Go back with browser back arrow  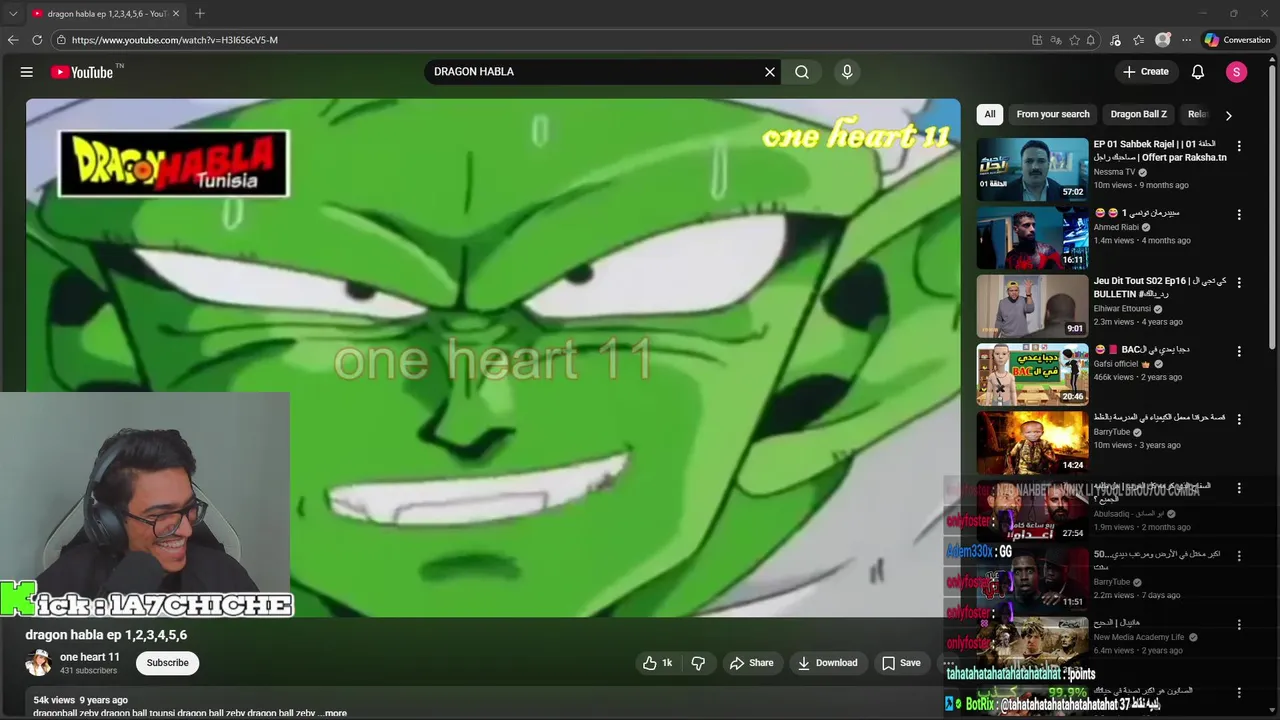pyautogui.click(x=13, y=40)
